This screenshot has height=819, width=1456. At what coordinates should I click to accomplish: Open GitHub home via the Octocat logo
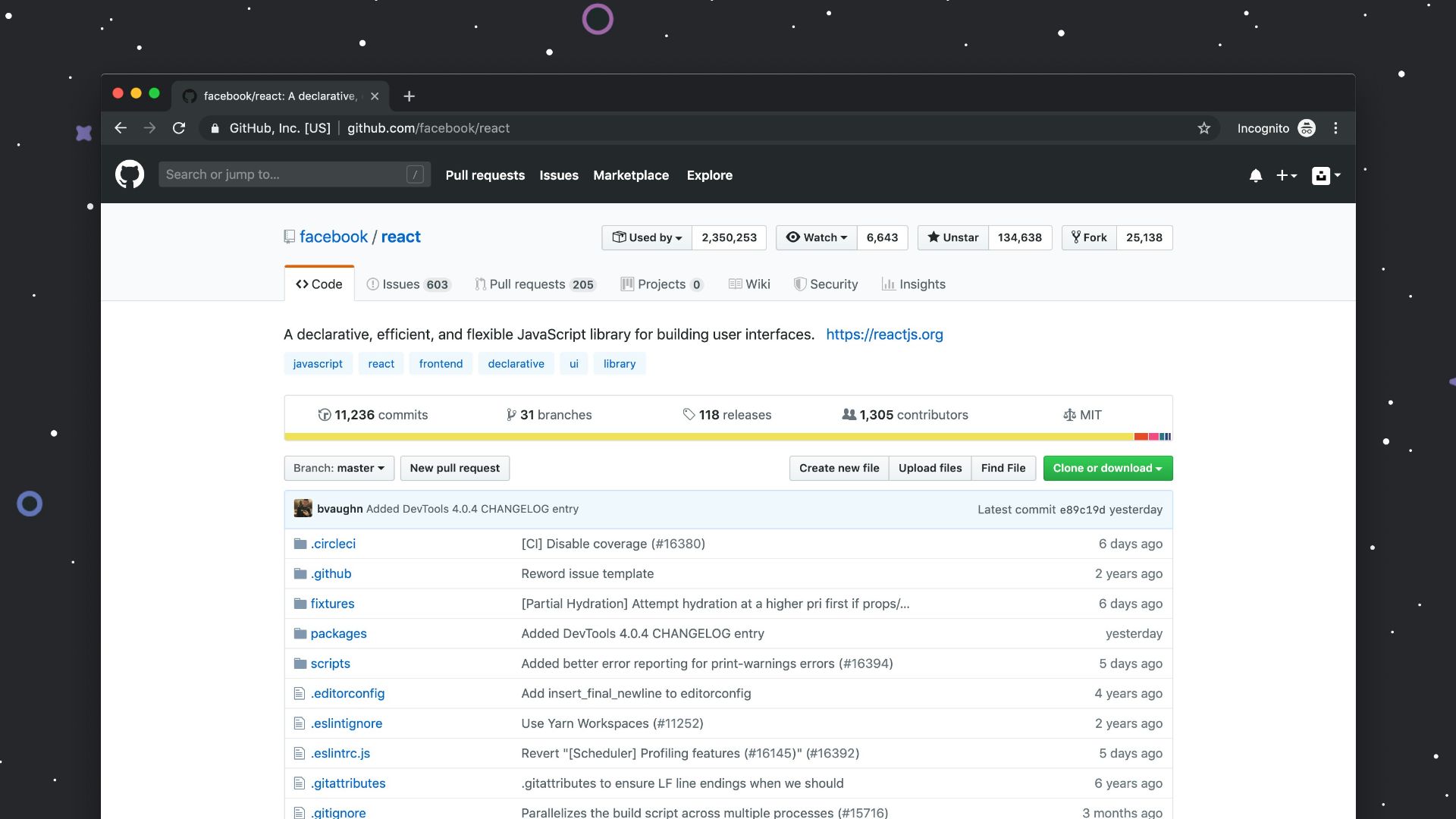(x=130, y=174)
